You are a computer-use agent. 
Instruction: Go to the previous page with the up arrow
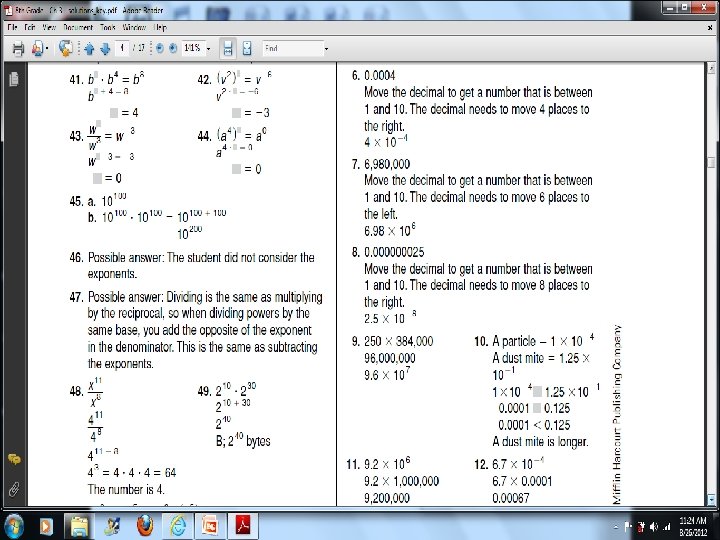[x=90, y=48]
